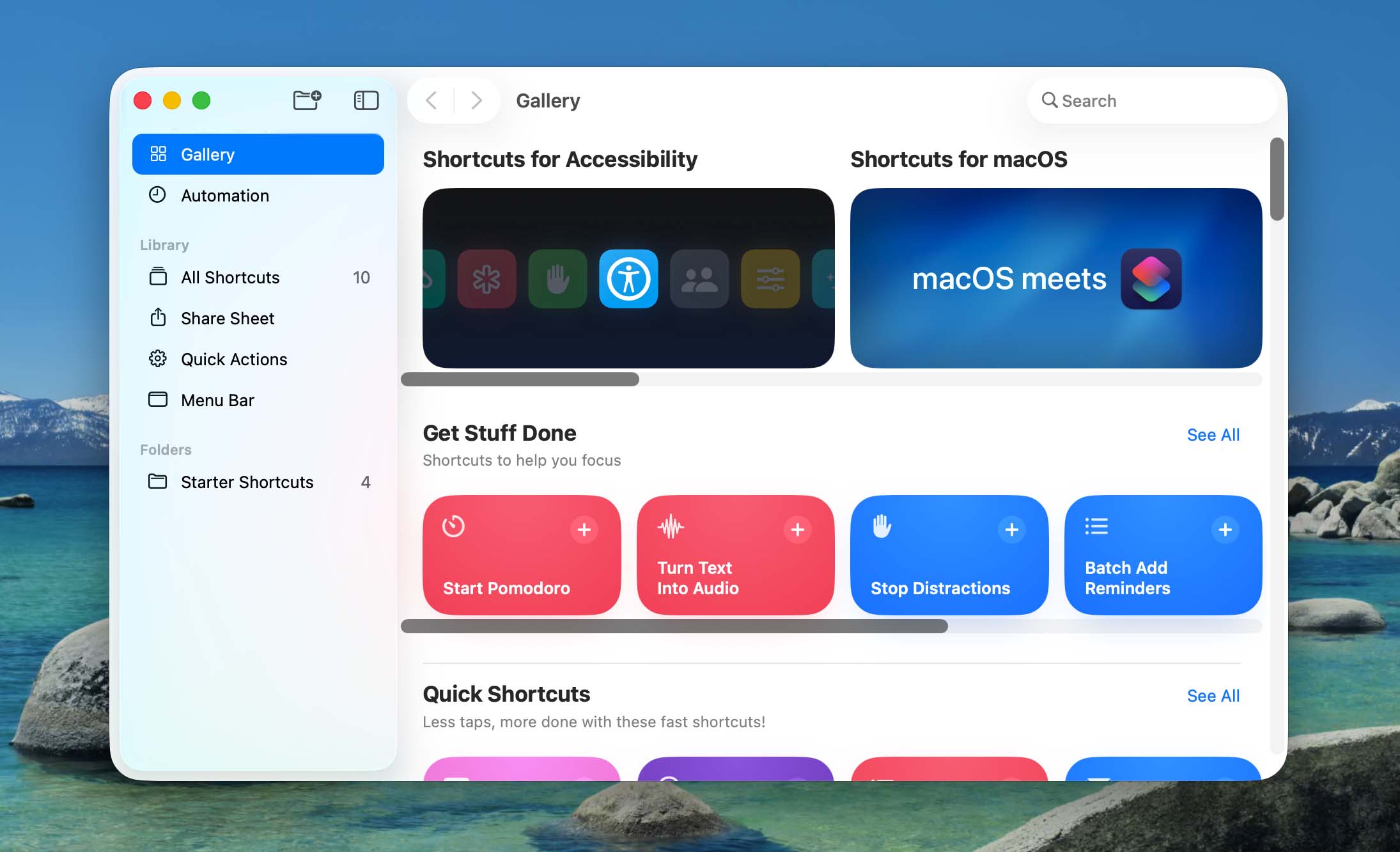Viewport: 1400px width, 852px height.
Task: Click the Stop Distractions hand icon
Action: point(882,526)
